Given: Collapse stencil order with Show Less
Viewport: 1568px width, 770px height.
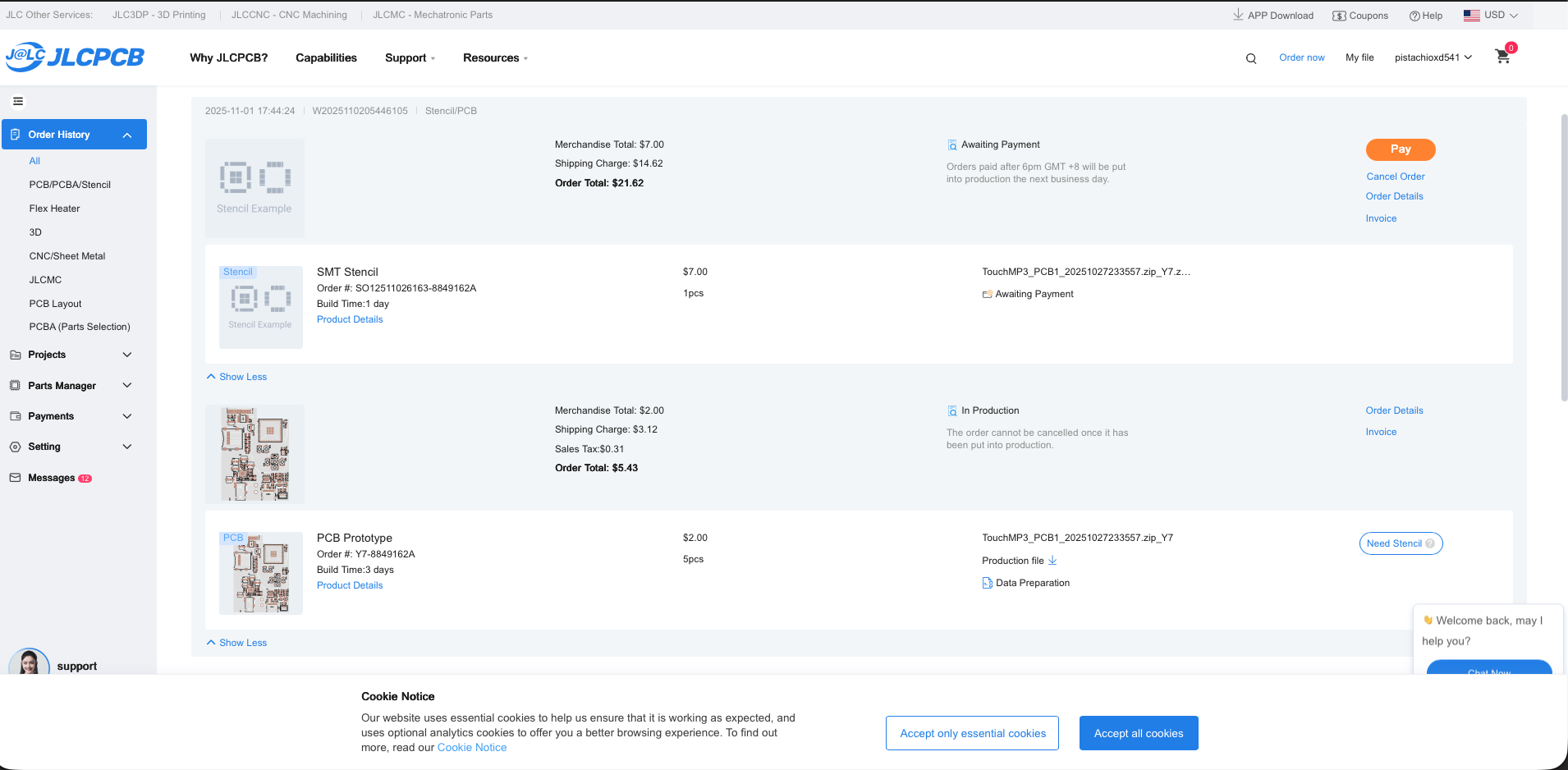Looking at the screenshot, I should 236,377.
